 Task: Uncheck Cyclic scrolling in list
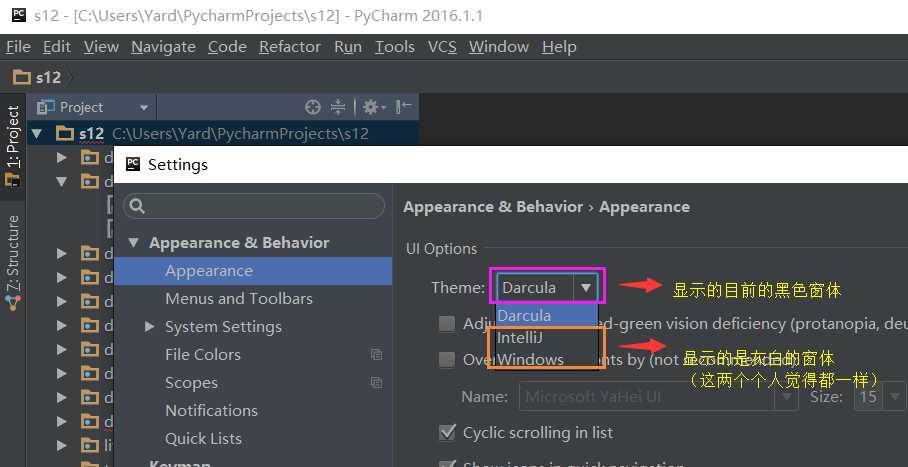pos(447,432)
